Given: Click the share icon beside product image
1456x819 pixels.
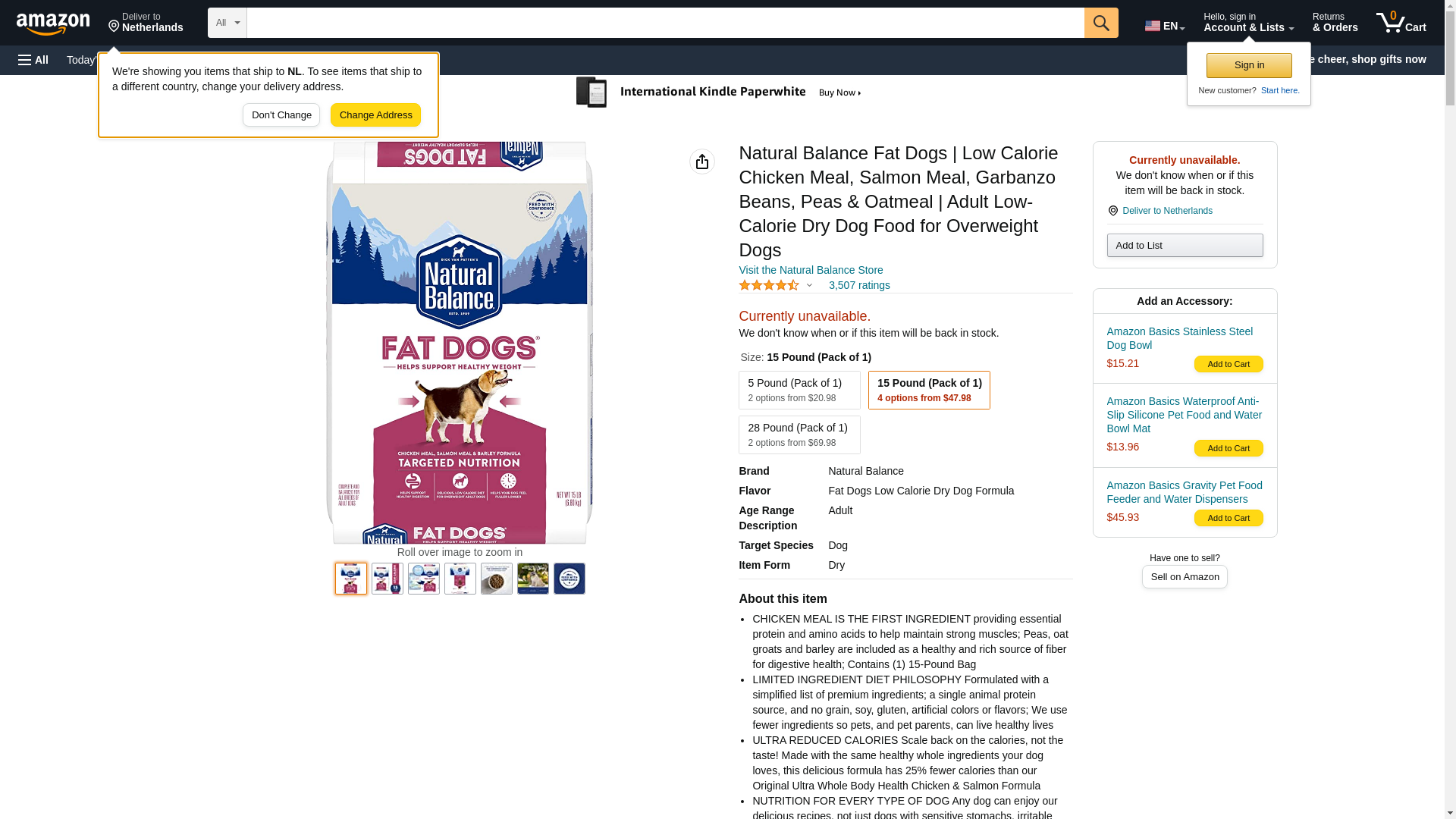Looking at the screenshot, I should [702, 162].
